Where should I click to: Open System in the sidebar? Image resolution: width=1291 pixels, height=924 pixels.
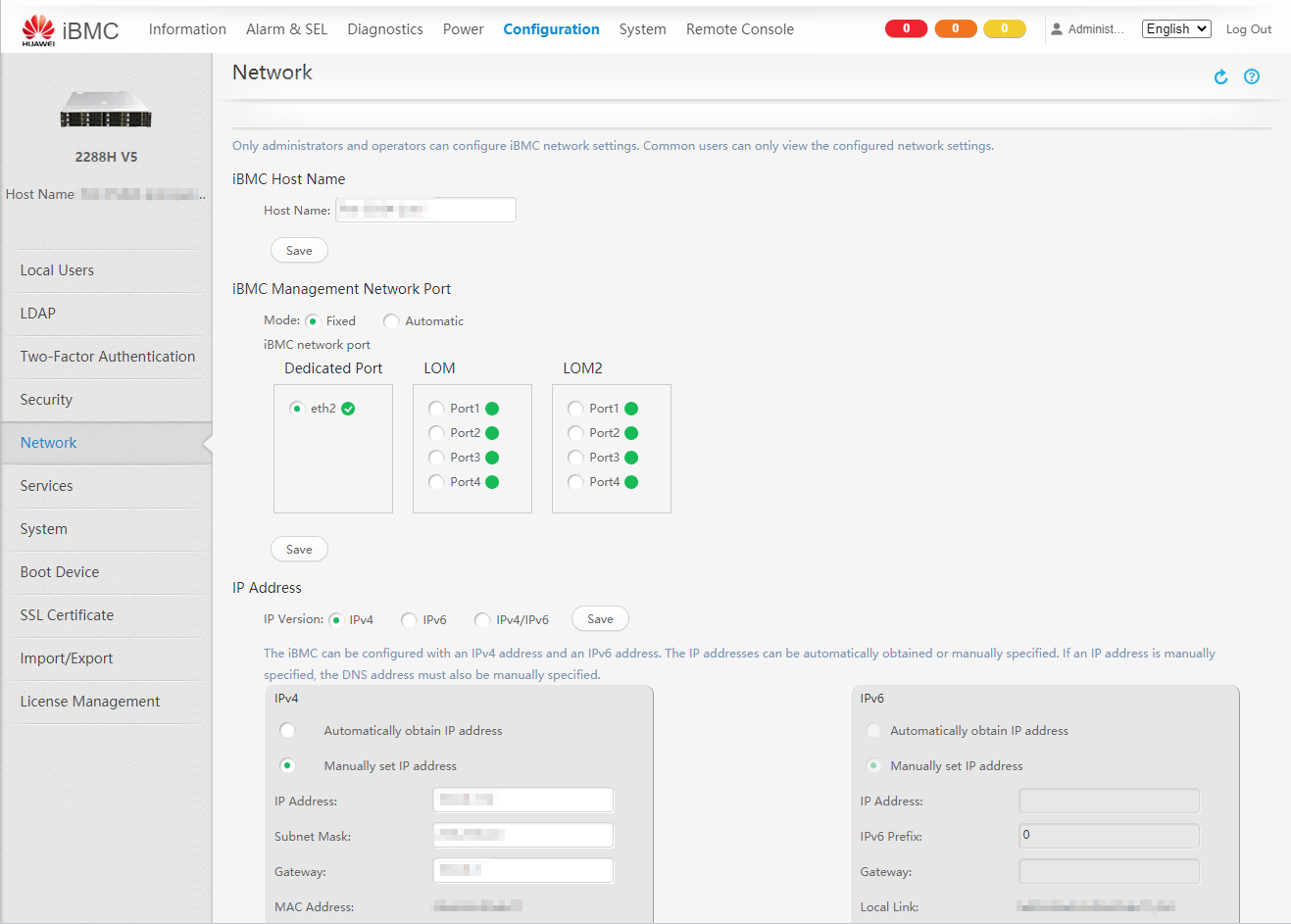(x=106, y=529)
